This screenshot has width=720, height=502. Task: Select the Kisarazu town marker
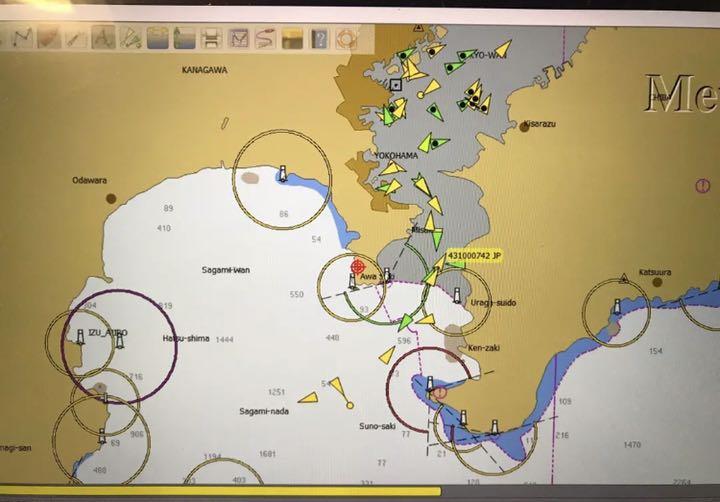(x=526, y=125)
